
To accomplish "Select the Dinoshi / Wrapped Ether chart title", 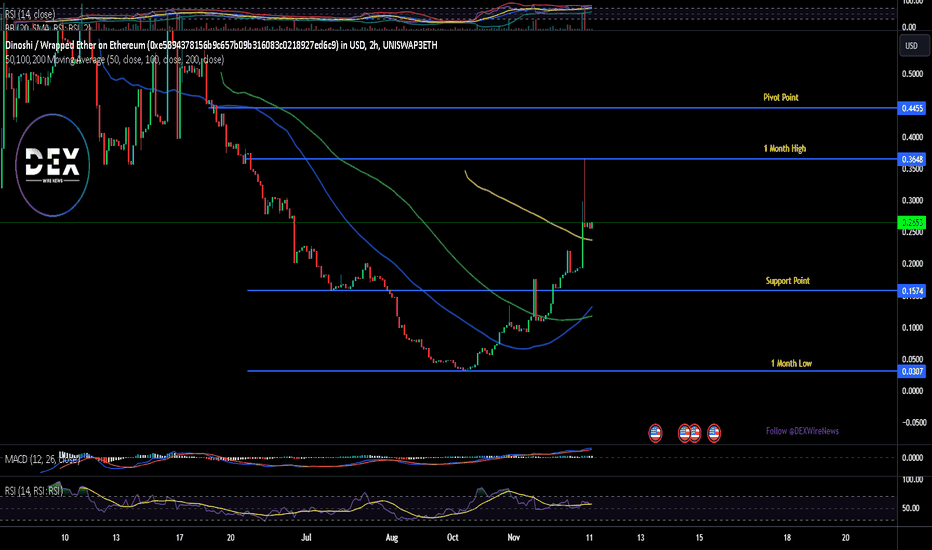I will (221, 45).
